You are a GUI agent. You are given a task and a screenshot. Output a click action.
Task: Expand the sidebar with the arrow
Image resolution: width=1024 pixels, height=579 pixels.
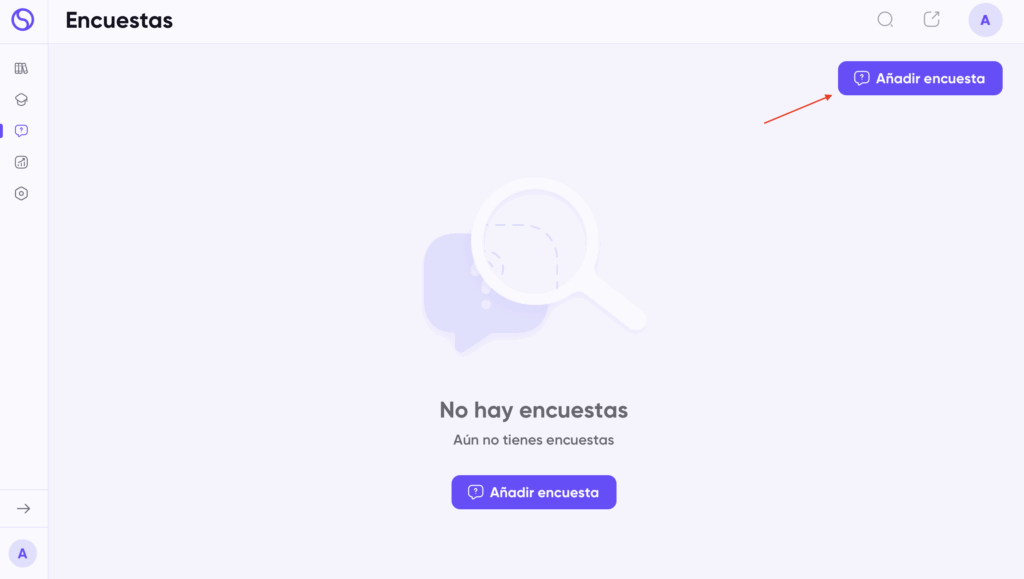[x=24, y=509]
